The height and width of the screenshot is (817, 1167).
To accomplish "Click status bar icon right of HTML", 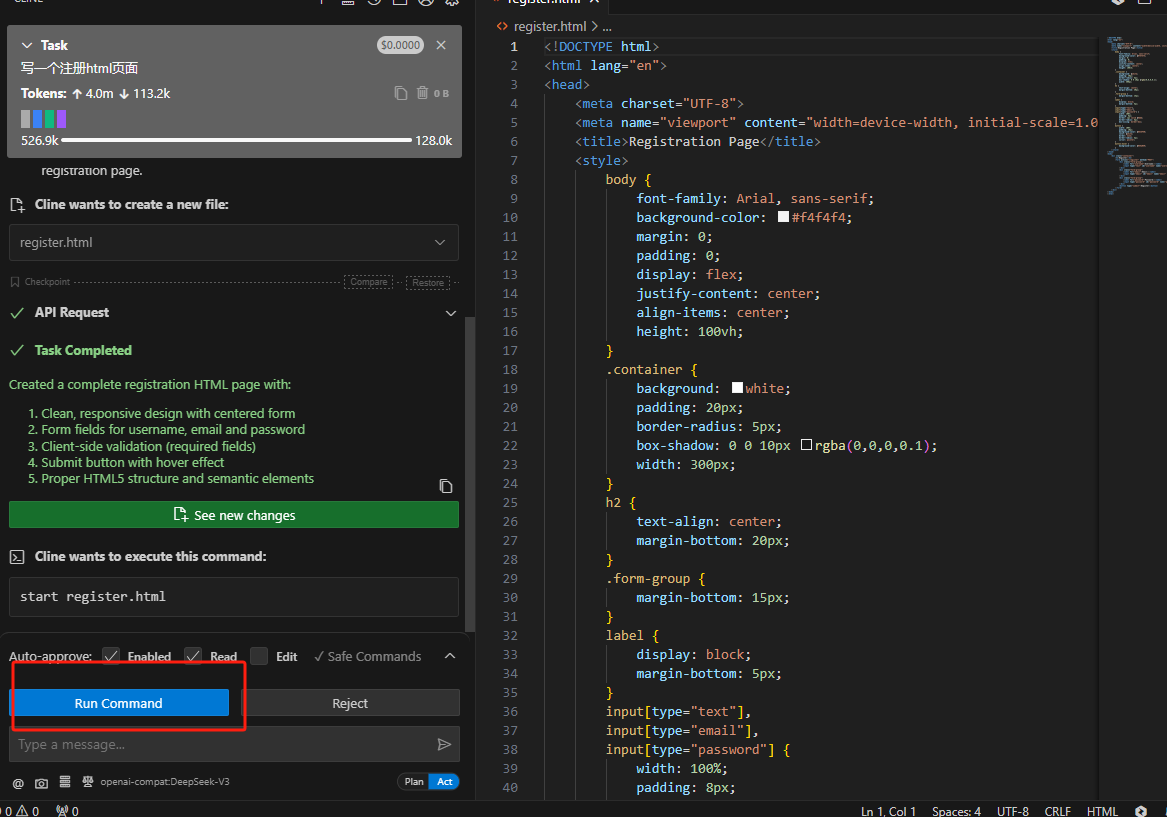I will (1141, 811).
